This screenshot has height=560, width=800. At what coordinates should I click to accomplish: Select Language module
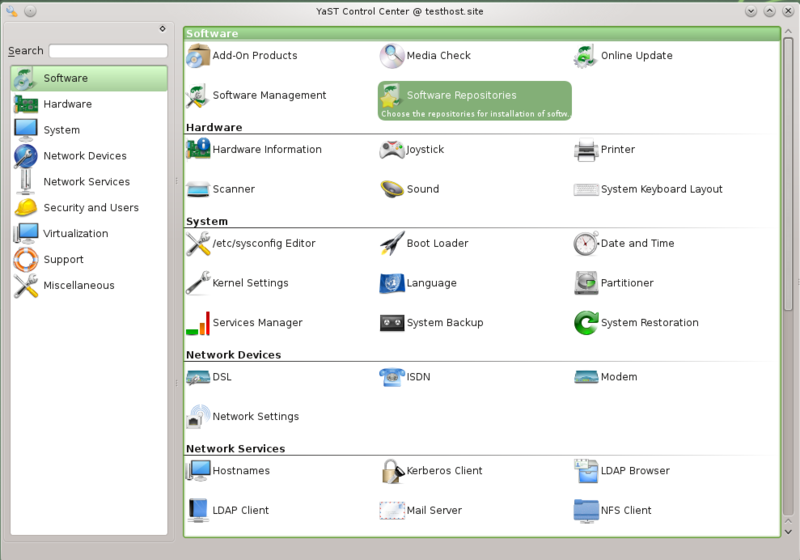point(418,283)
